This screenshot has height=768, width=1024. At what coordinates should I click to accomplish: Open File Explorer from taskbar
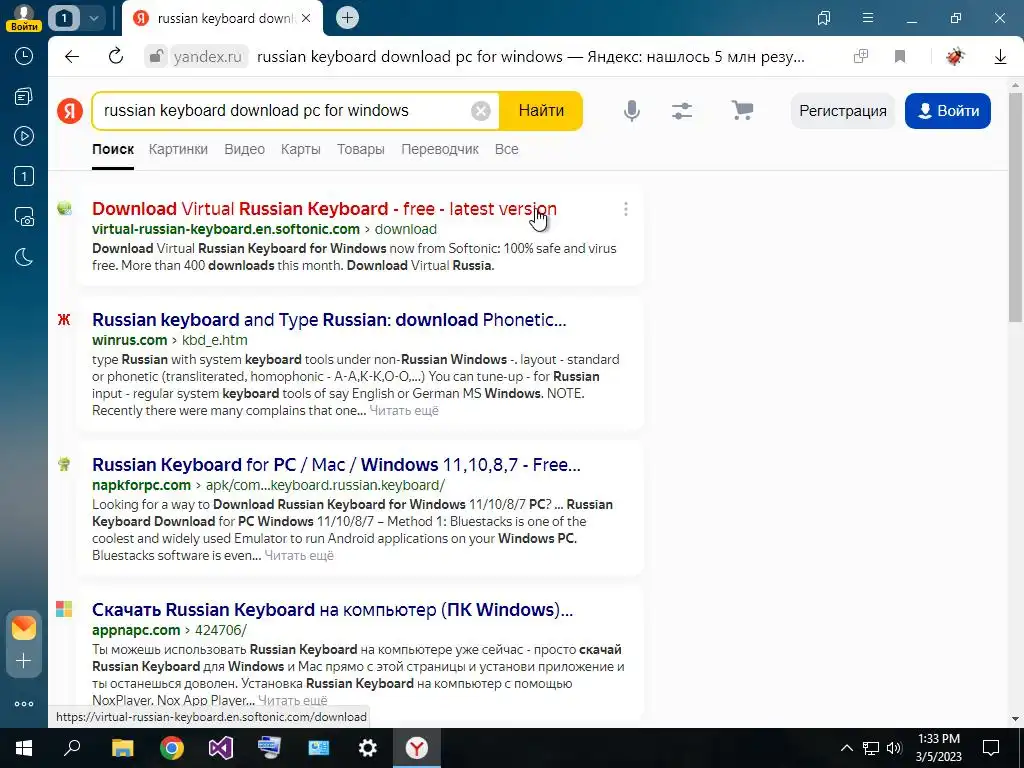click(122, 748)
